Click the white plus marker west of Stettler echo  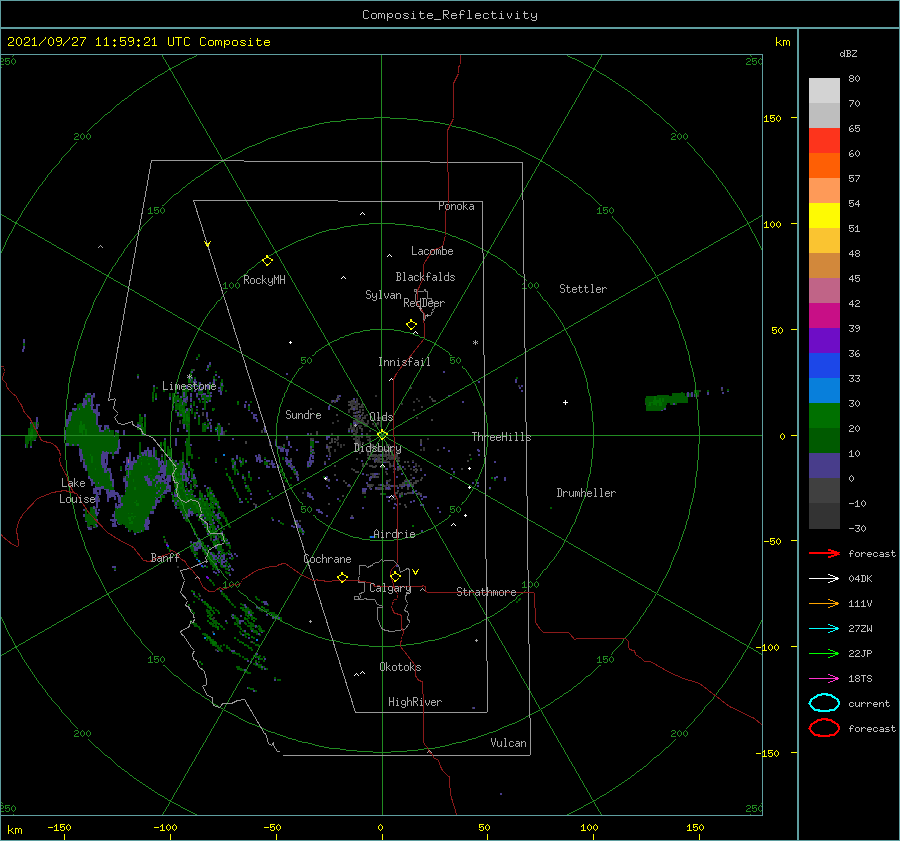[x=565, y=402]
